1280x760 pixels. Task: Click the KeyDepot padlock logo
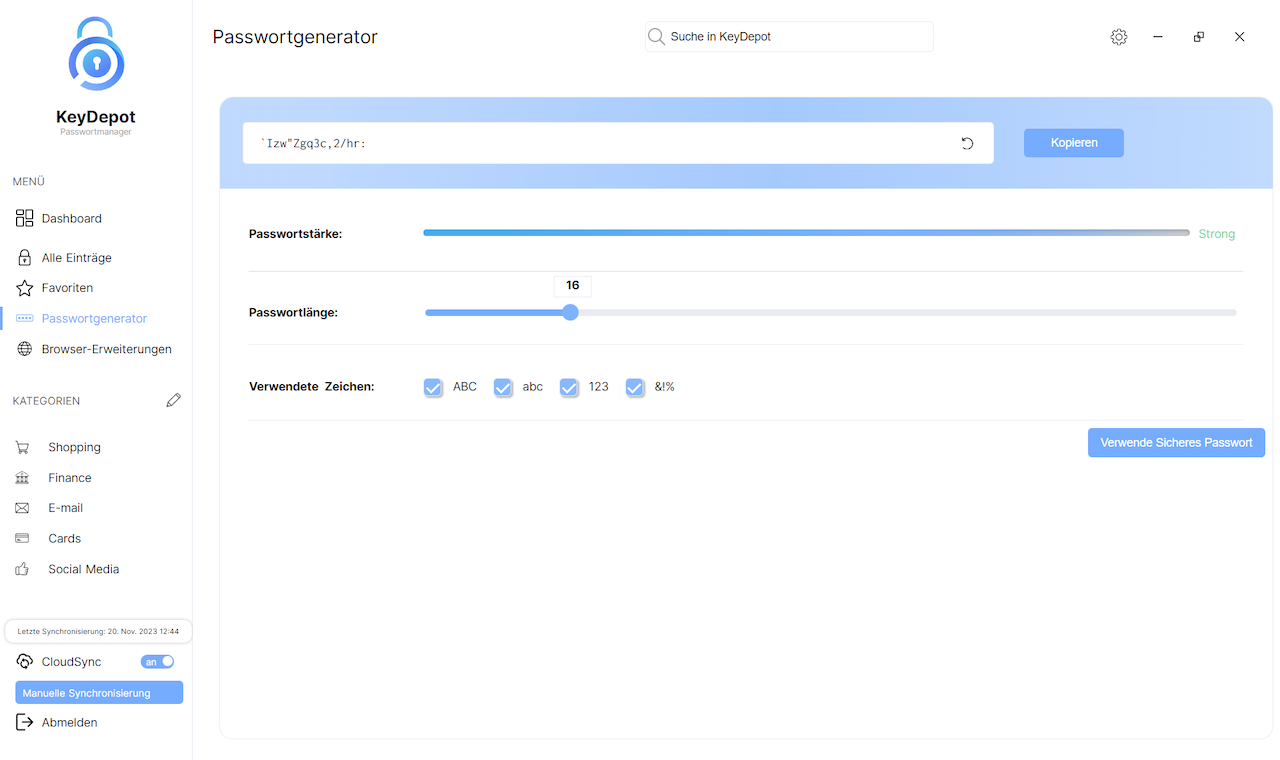click(96, 58)
